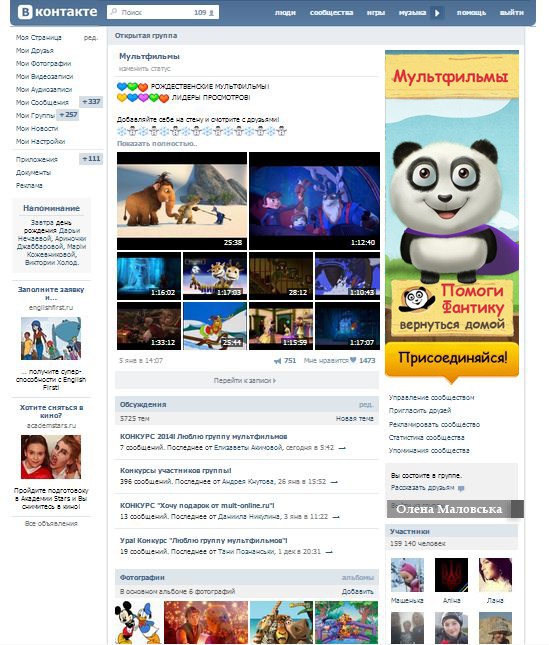The width and height of the screenshot is (549, 645).
Task: Open Документы in the sidebar
Action: 33,172
